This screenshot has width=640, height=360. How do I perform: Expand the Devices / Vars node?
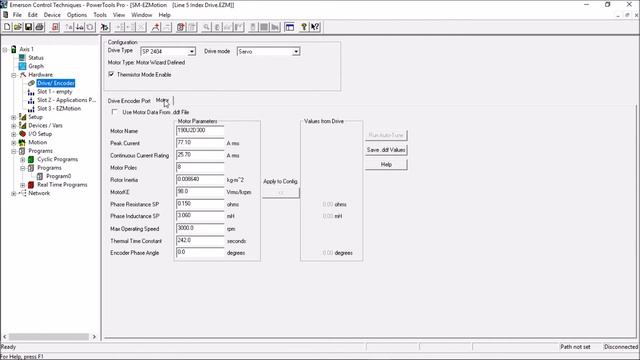point(13,126)
